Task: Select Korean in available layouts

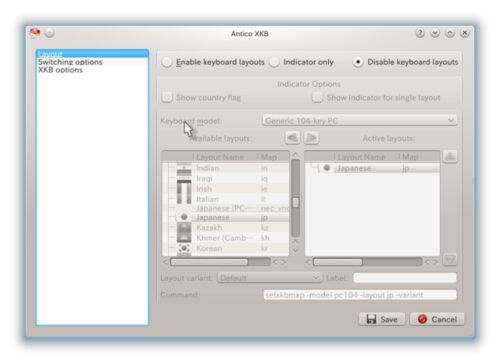Action: tap(226, 248)
